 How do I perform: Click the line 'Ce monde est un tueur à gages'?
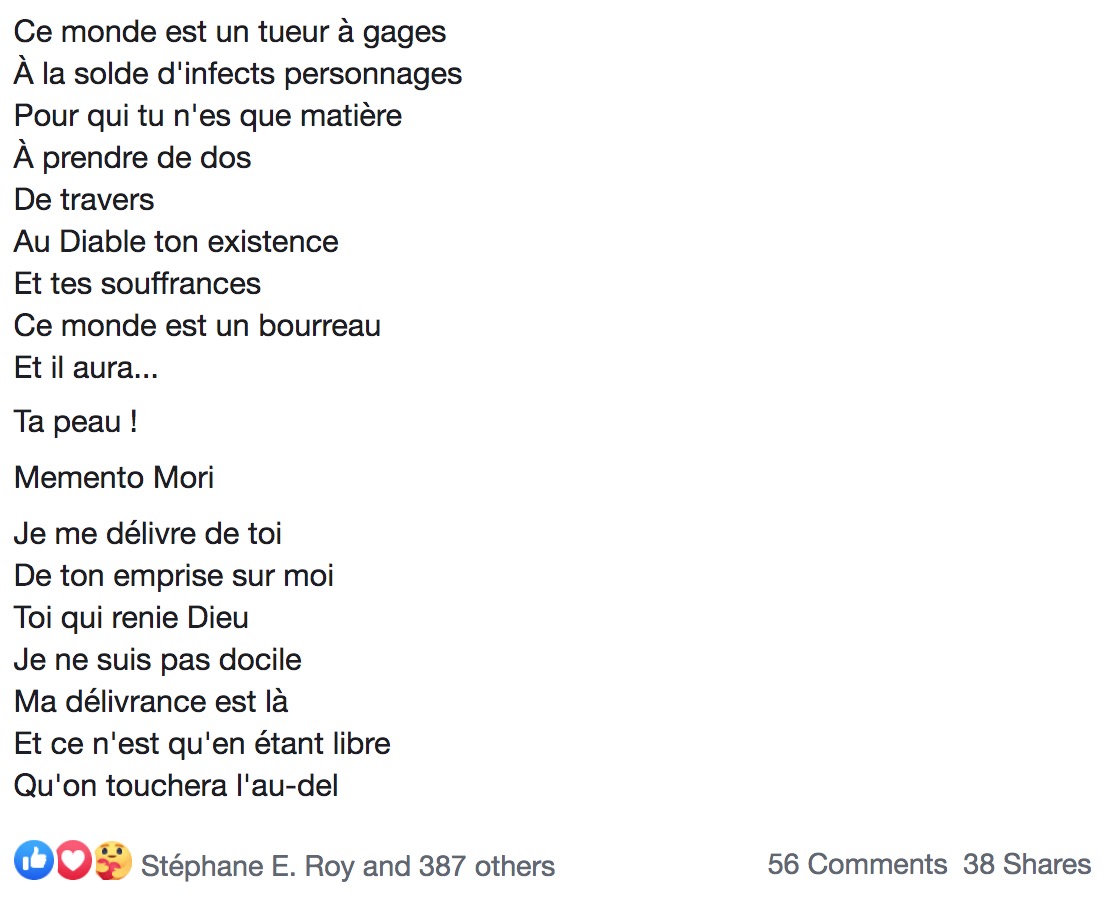(230, 33)
